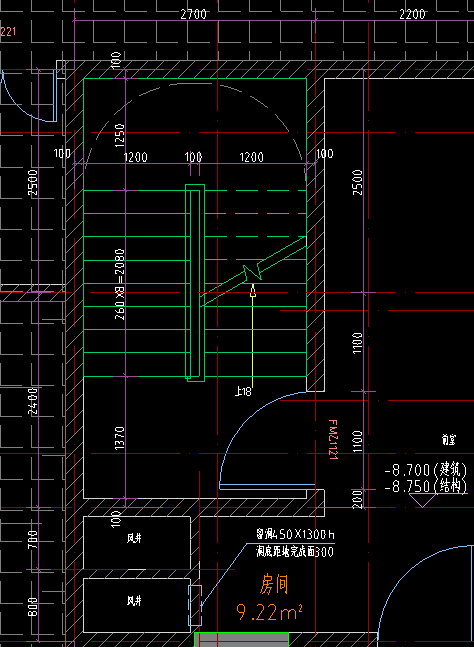Image resolution: width=474 pixels, height=647 pixels.
Task: Select the 洞底距地完成面300 annotation
Action: (x=295, y=552)
